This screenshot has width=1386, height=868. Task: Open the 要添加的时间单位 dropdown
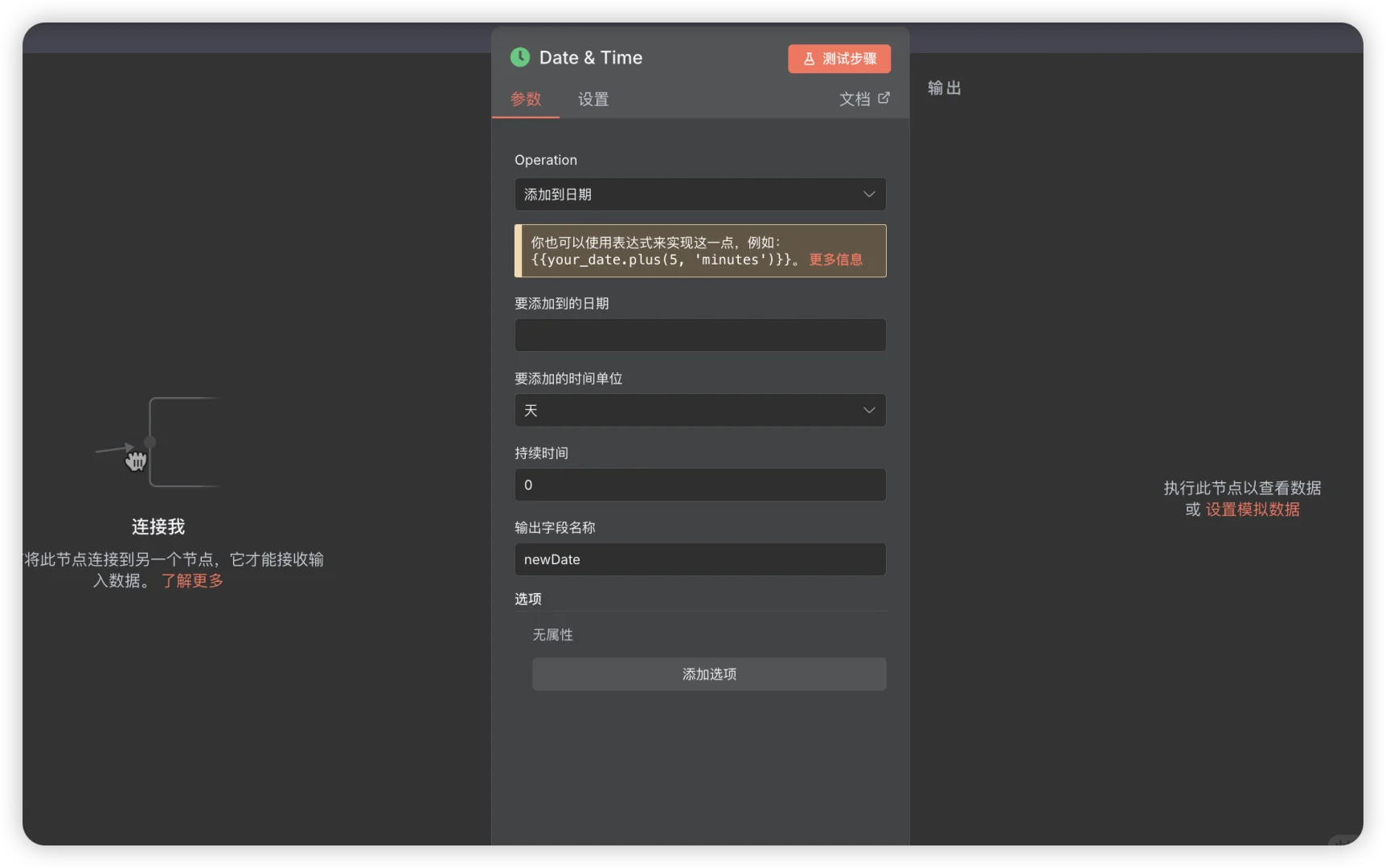[x=699, y=410]
